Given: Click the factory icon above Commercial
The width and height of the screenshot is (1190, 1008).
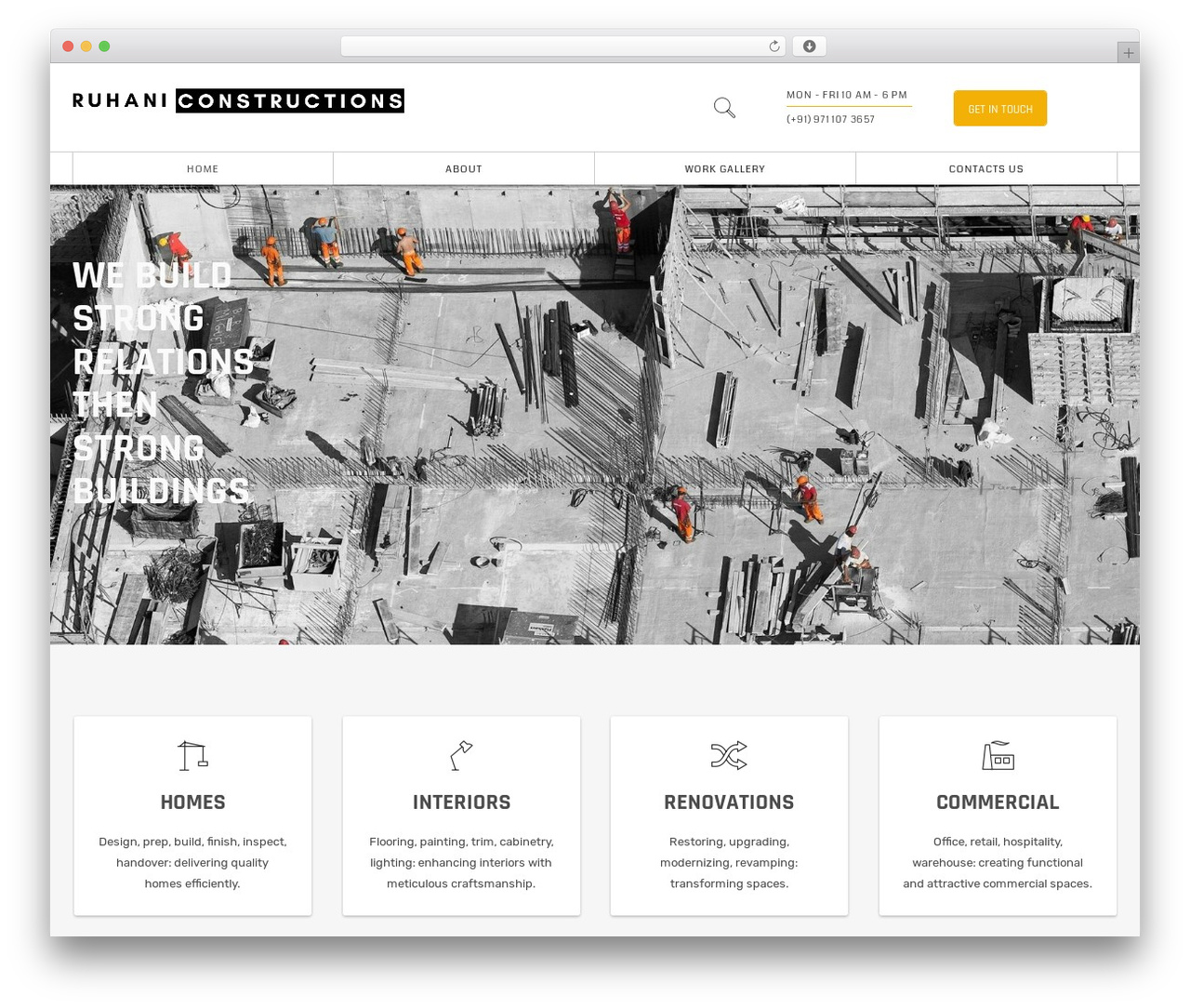Looking at the screenshot, I should tap(998, 755).
